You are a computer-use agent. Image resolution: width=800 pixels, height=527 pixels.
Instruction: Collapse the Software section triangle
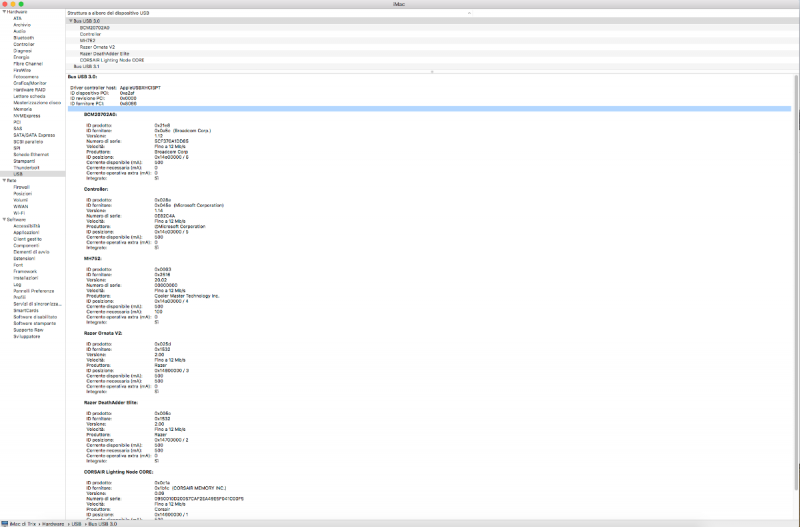click(4, 219)
